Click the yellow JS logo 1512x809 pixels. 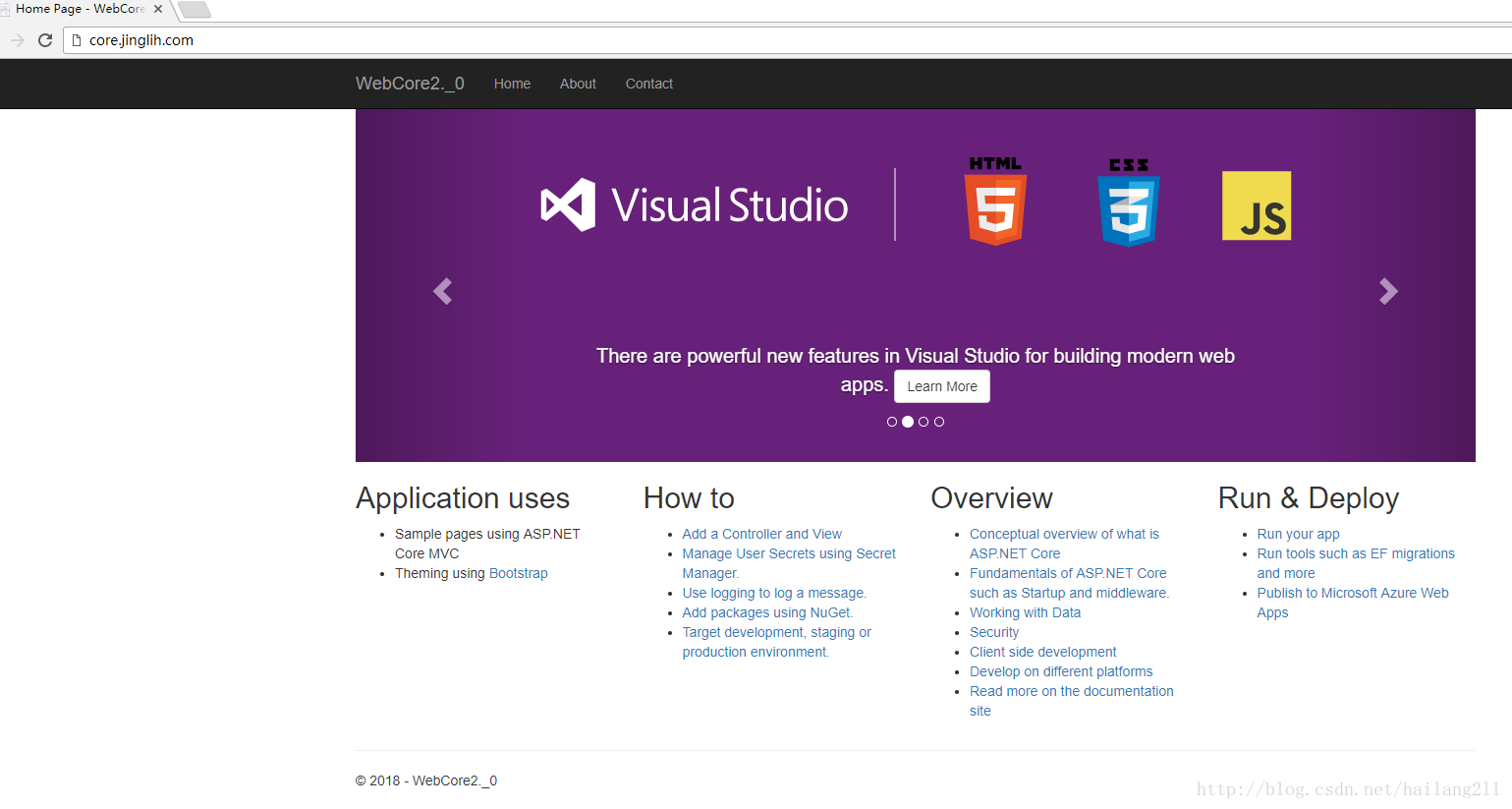coord(1257,205)
